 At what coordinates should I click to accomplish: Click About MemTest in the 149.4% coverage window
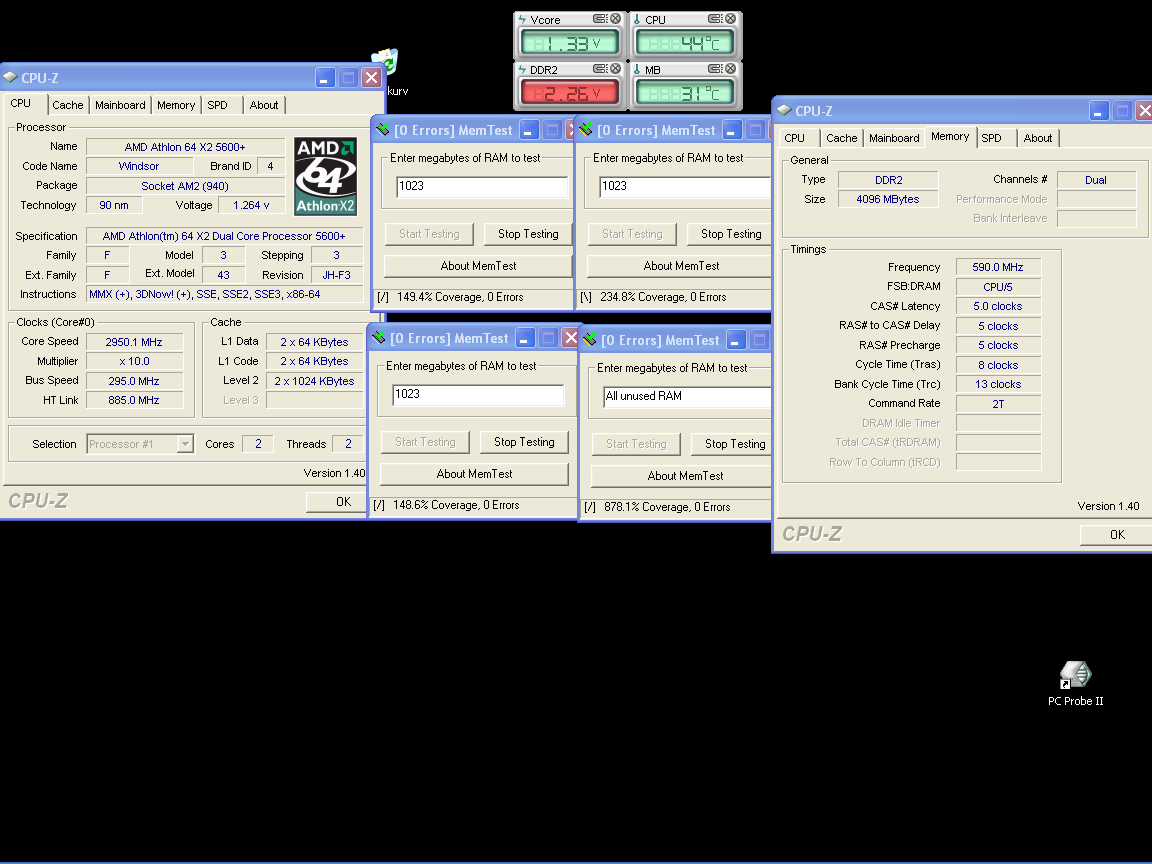478,266
